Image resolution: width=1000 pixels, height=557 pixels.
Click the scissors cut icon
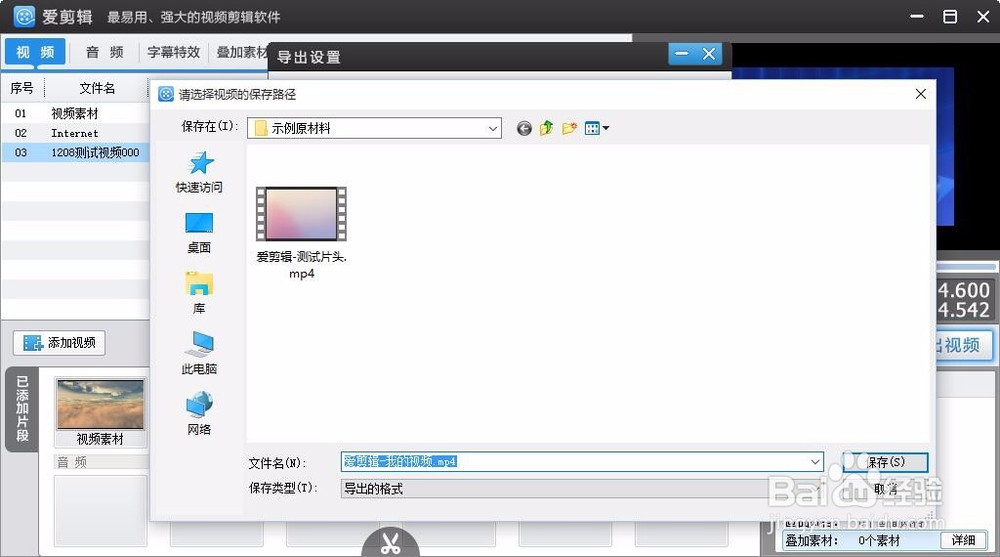pyautogui.click(x=390, y=542)
